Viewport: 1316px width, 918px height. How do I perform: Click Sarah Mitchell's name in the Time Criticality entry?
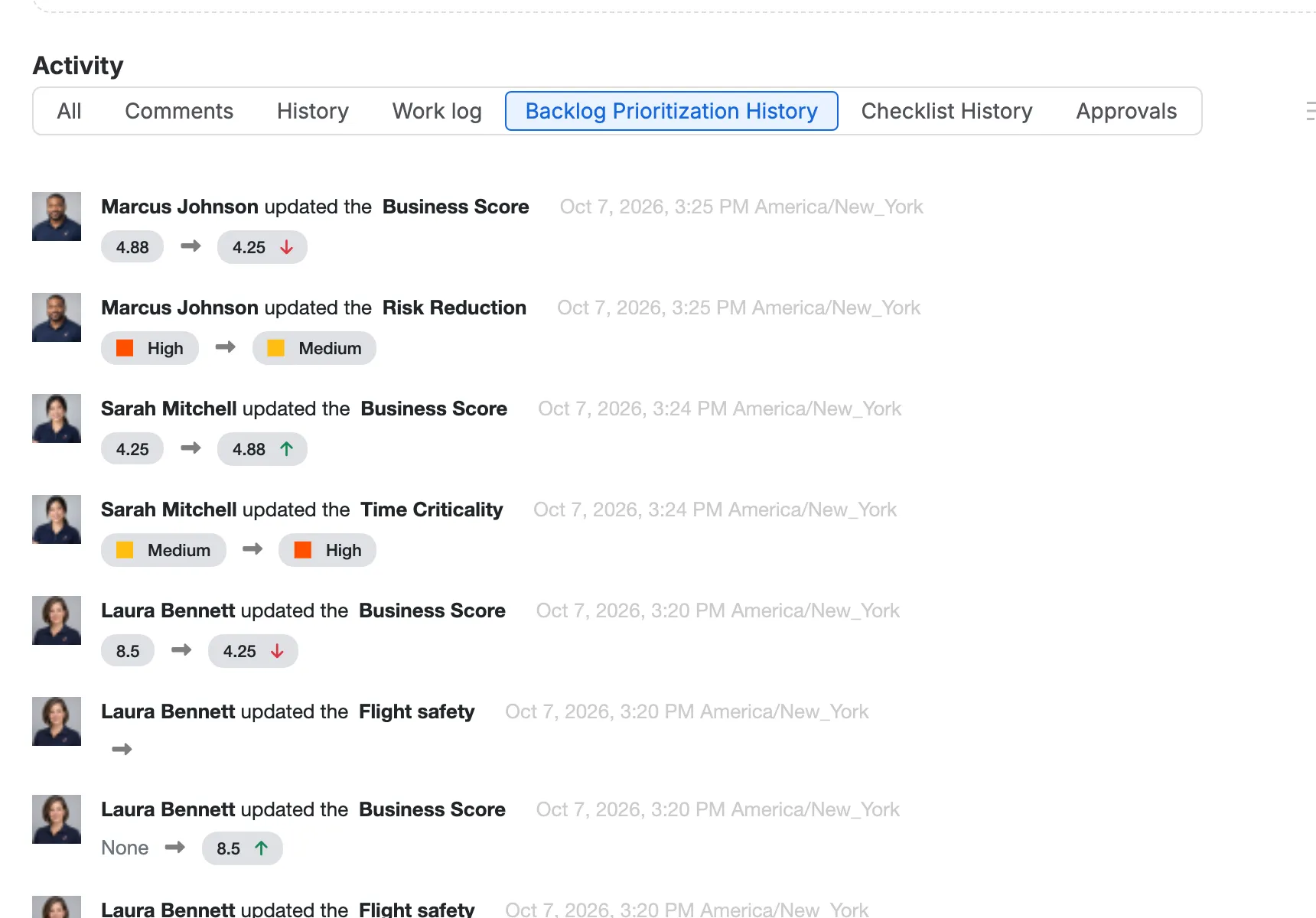tap(169, 509)
